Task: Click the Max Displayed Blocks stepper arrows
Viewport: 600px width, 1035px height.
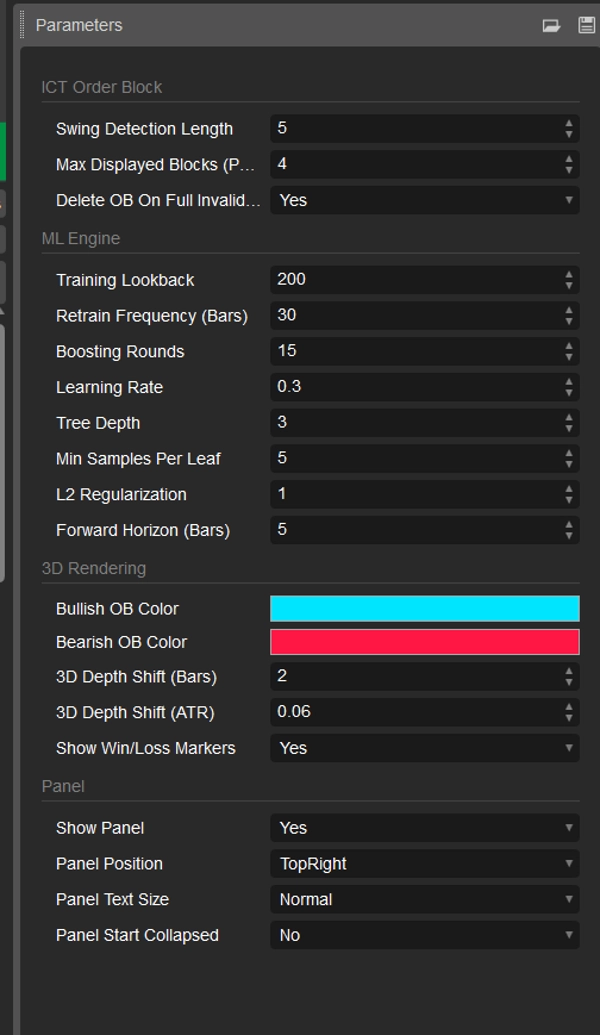Action: pyautogui.click(x=569, y=164)
